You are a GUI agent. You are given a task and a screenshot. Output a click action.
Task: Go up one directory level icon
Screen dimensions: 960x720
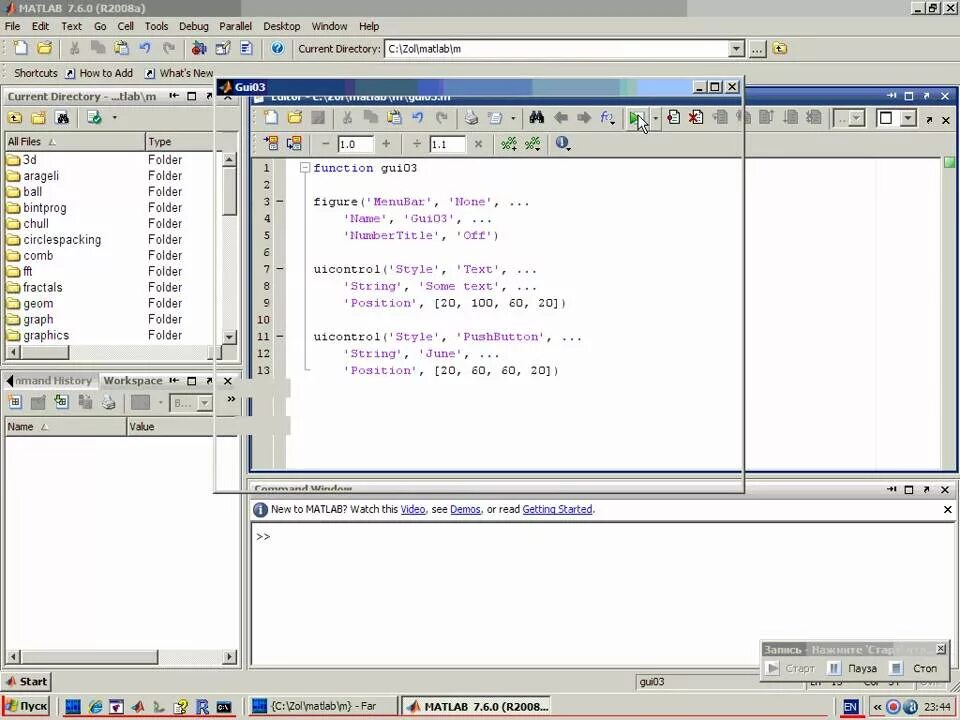[779, 48]
